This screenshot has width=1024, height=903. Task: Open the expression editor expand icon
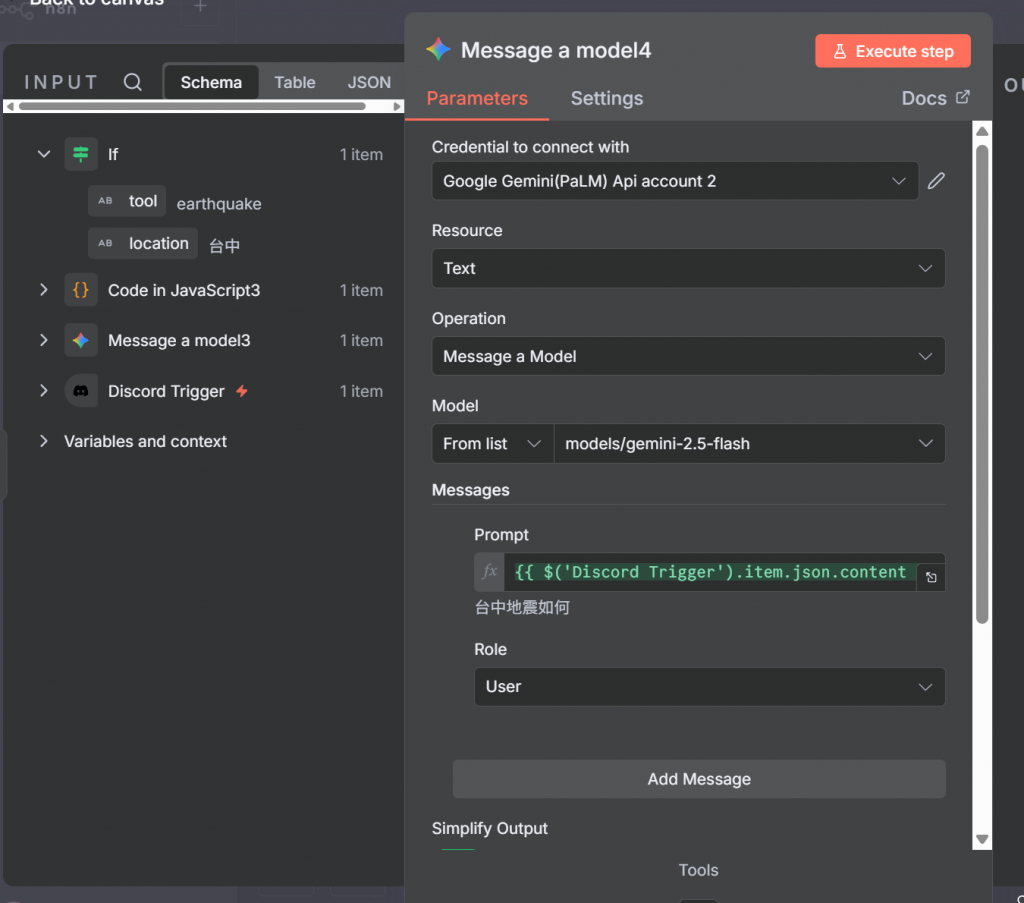[931, 577]
